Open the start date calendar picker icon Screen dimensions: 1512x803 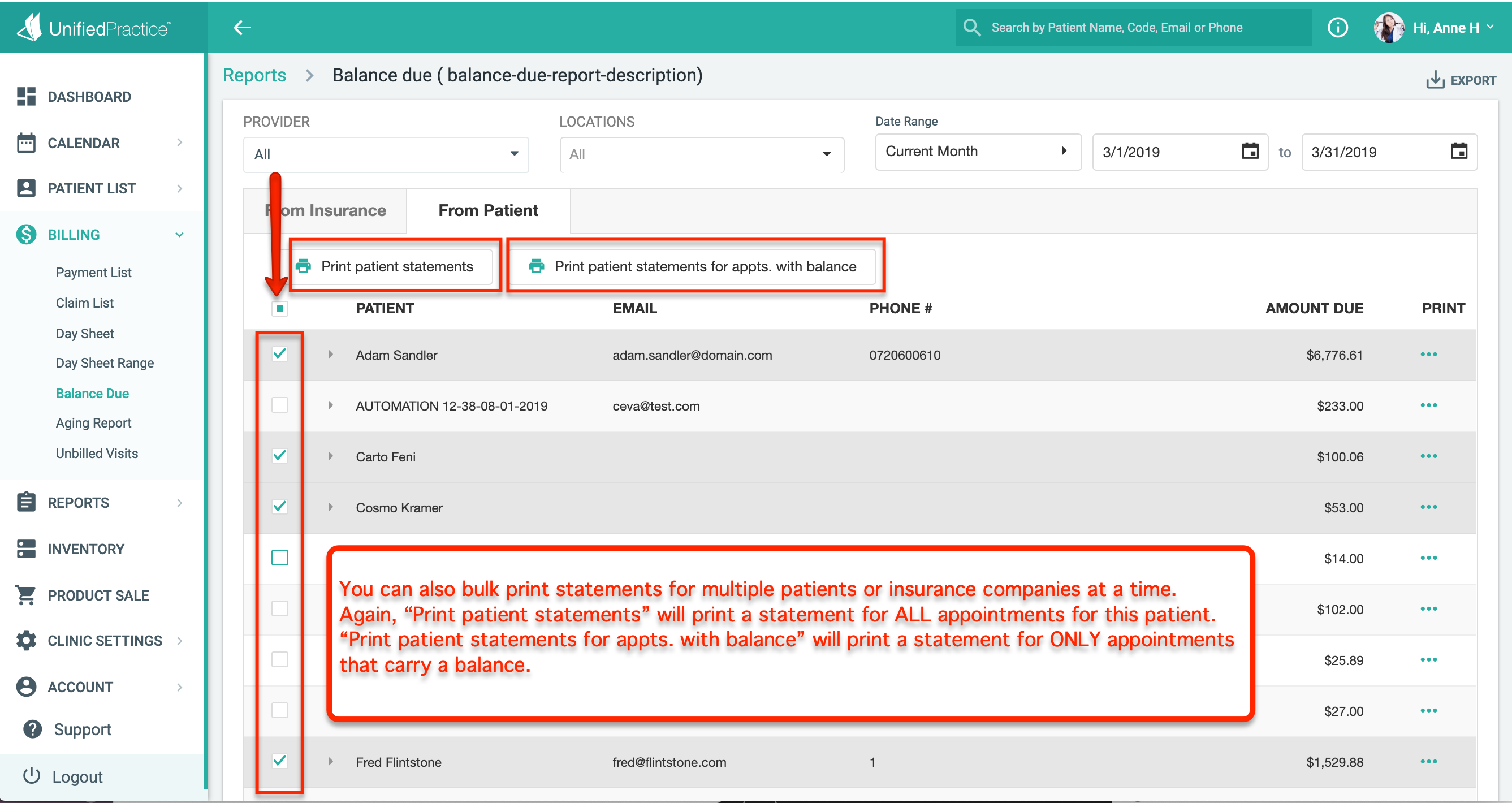[1250, 152]
